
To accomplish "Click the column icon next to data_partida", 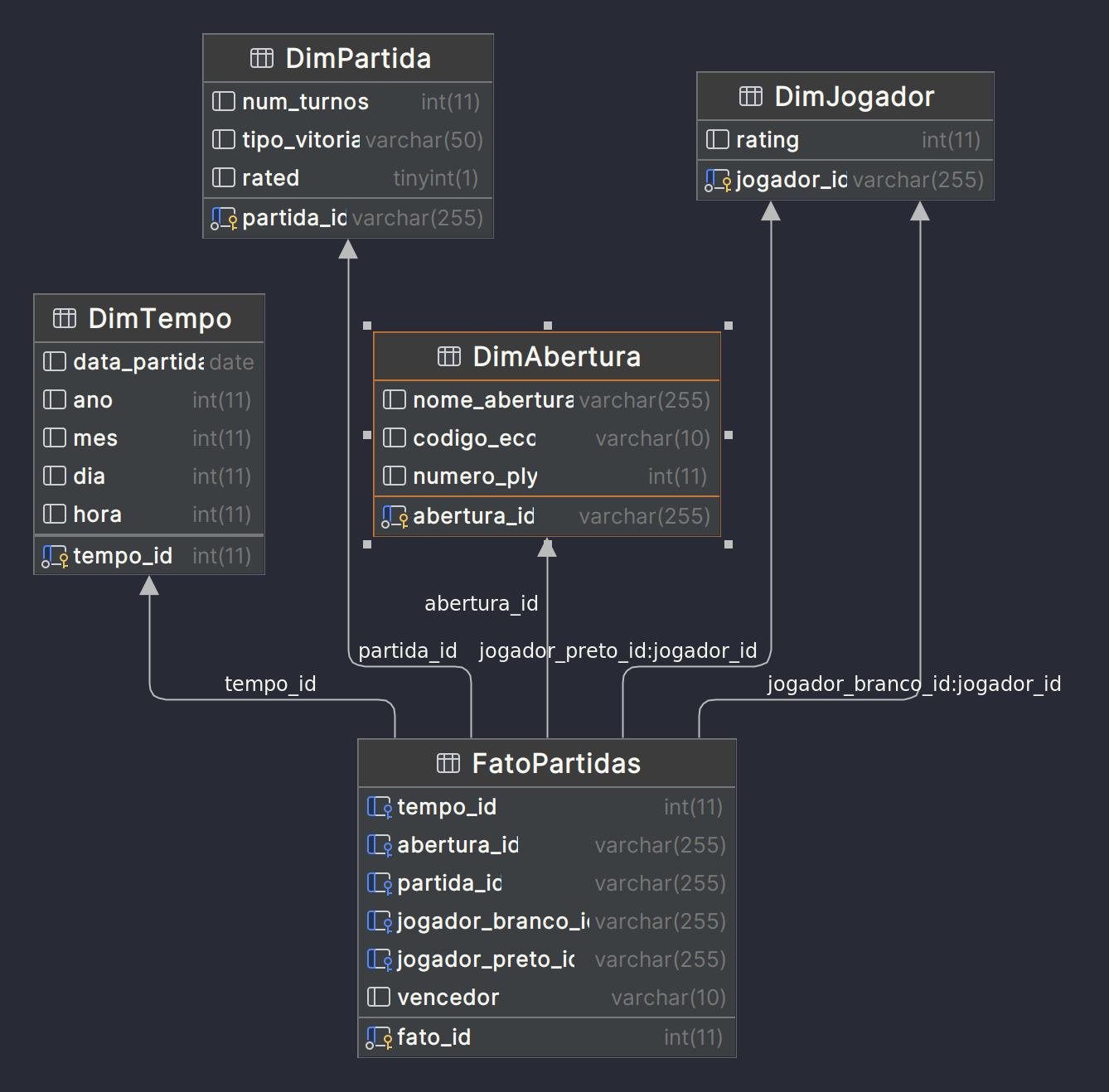I will click(55, 361).
